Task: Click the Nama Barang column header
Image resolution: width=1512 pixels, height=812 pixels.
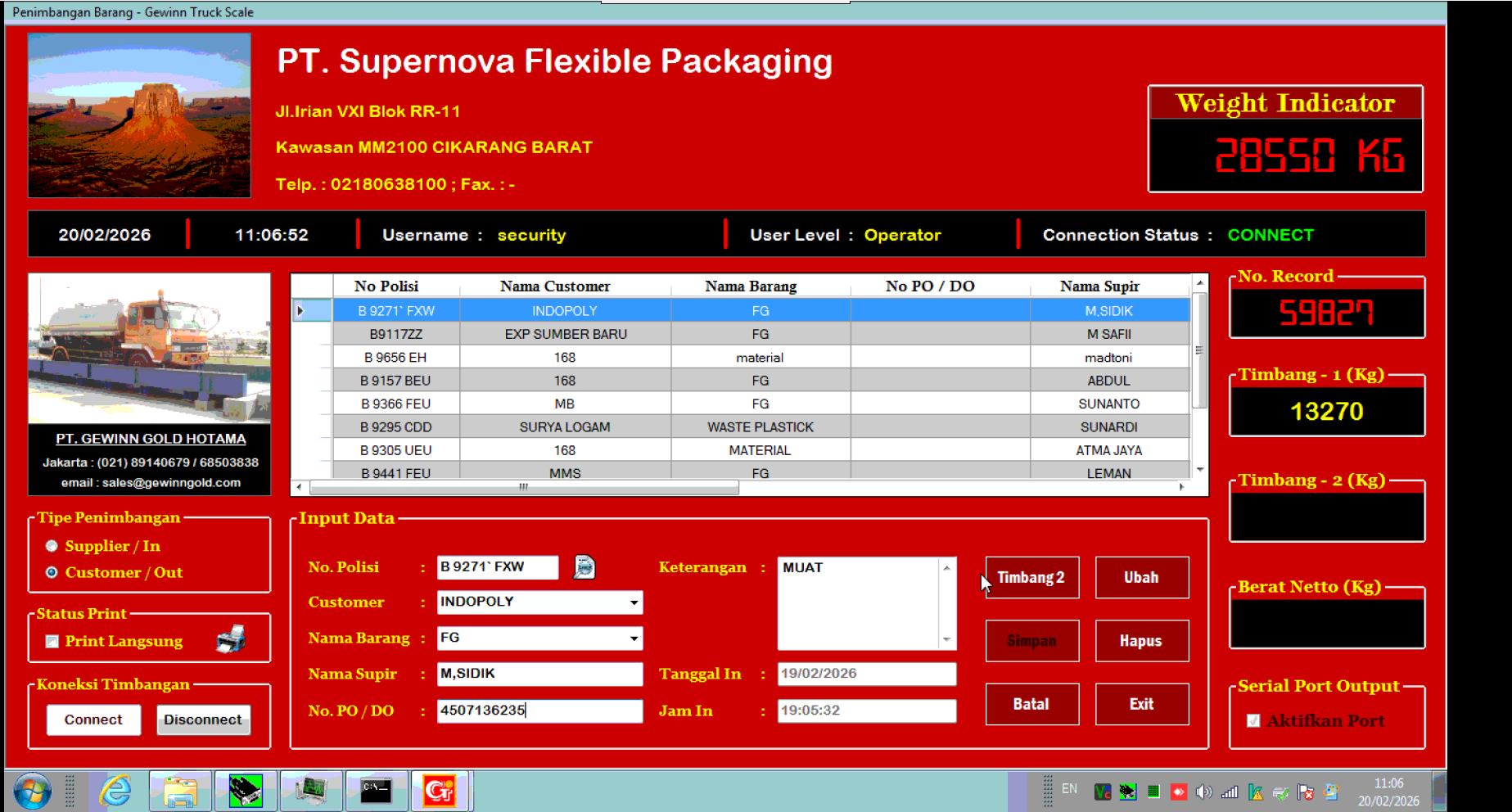Action: pyautogui.click(x=761, y=286)
